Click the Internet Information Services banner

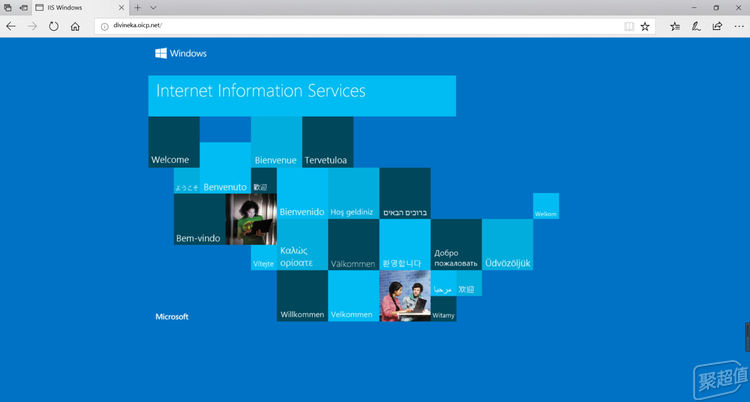[x=302, y=95]
